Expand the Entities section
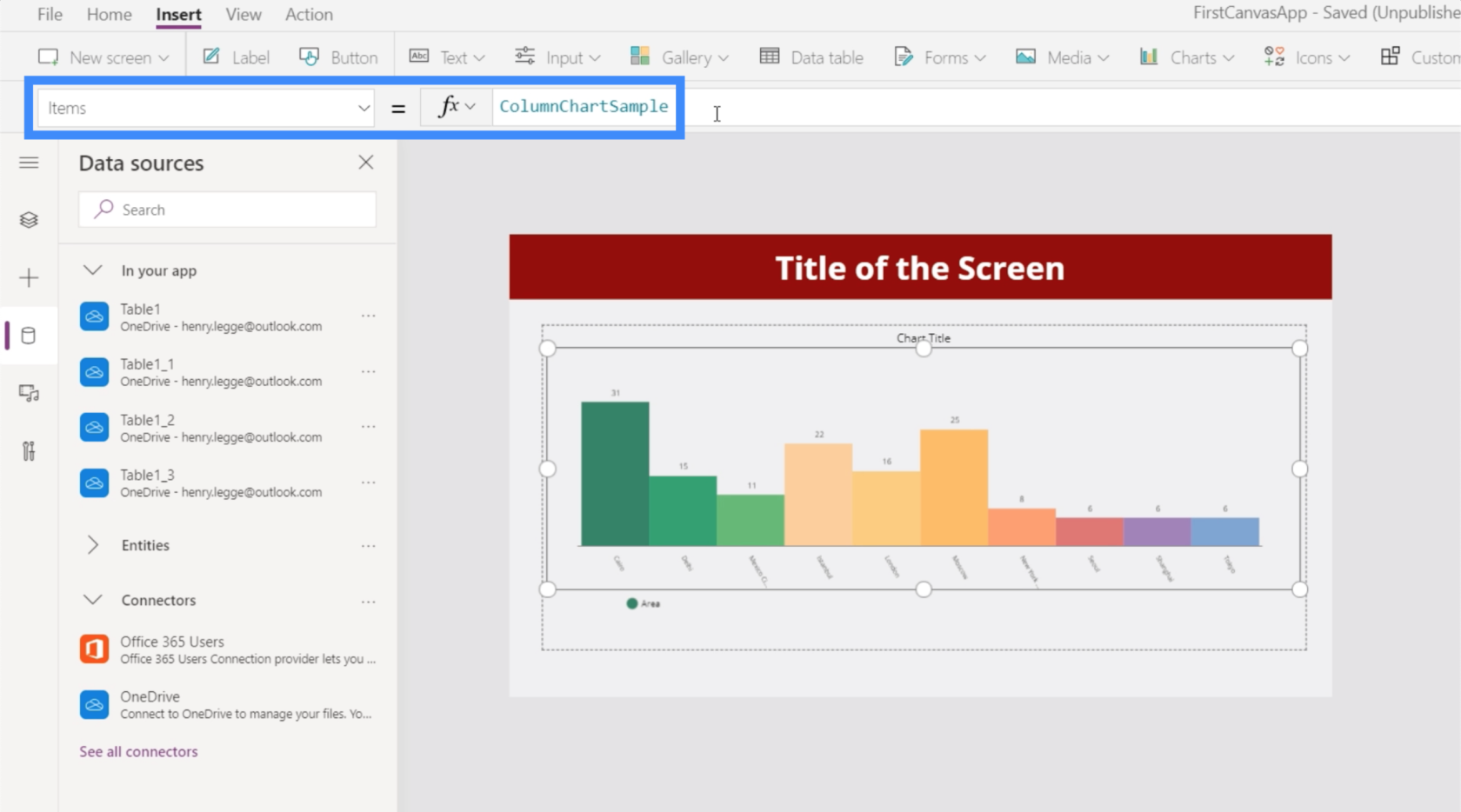 pos(92,545)
